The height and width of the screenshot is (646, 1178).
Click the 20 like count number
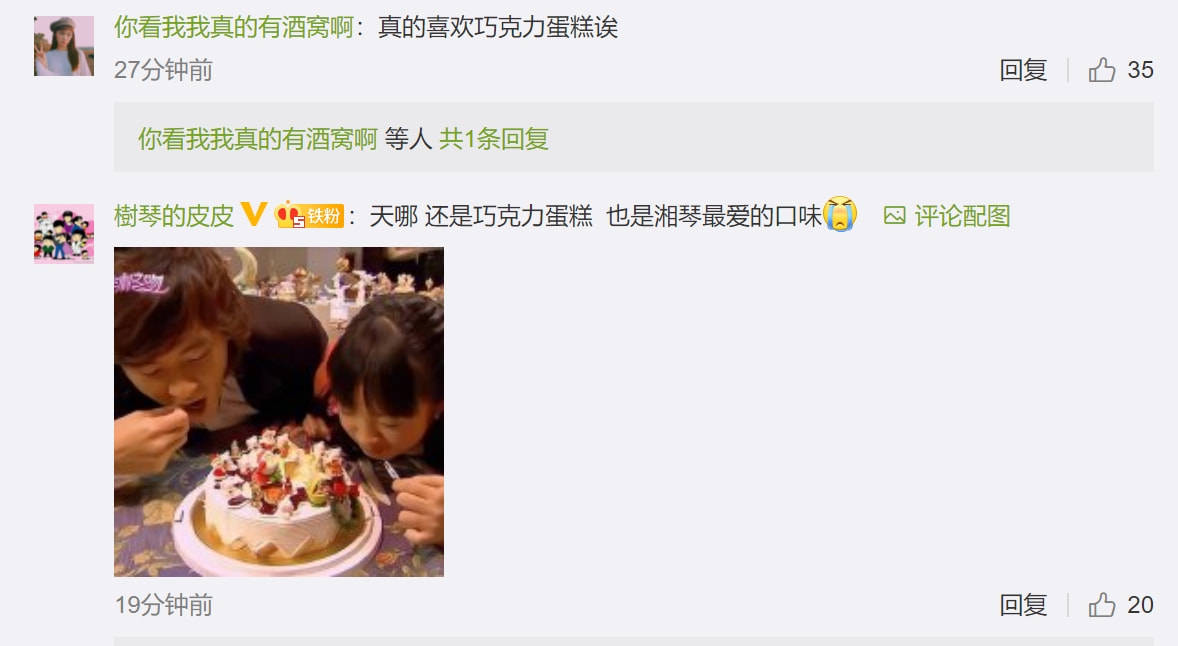tap(1140, 605)
